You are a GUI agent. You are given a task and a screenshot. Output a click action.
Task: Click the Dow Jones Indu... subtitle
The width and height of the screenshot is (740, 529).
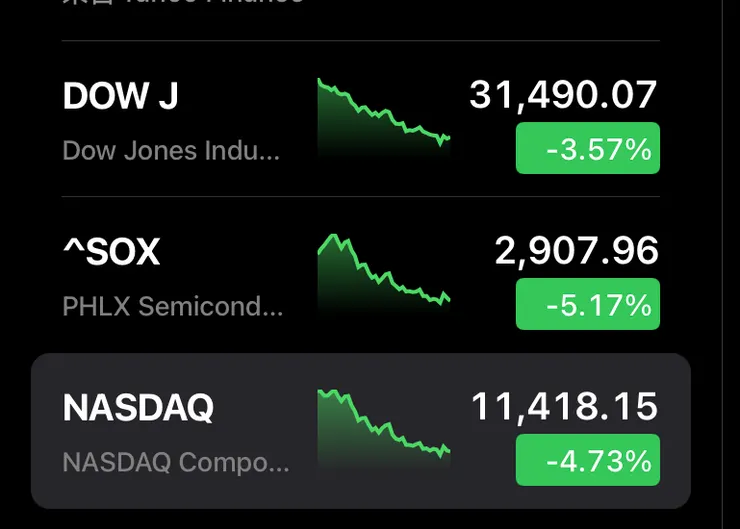pyautogui.click(x=171, y=150)
